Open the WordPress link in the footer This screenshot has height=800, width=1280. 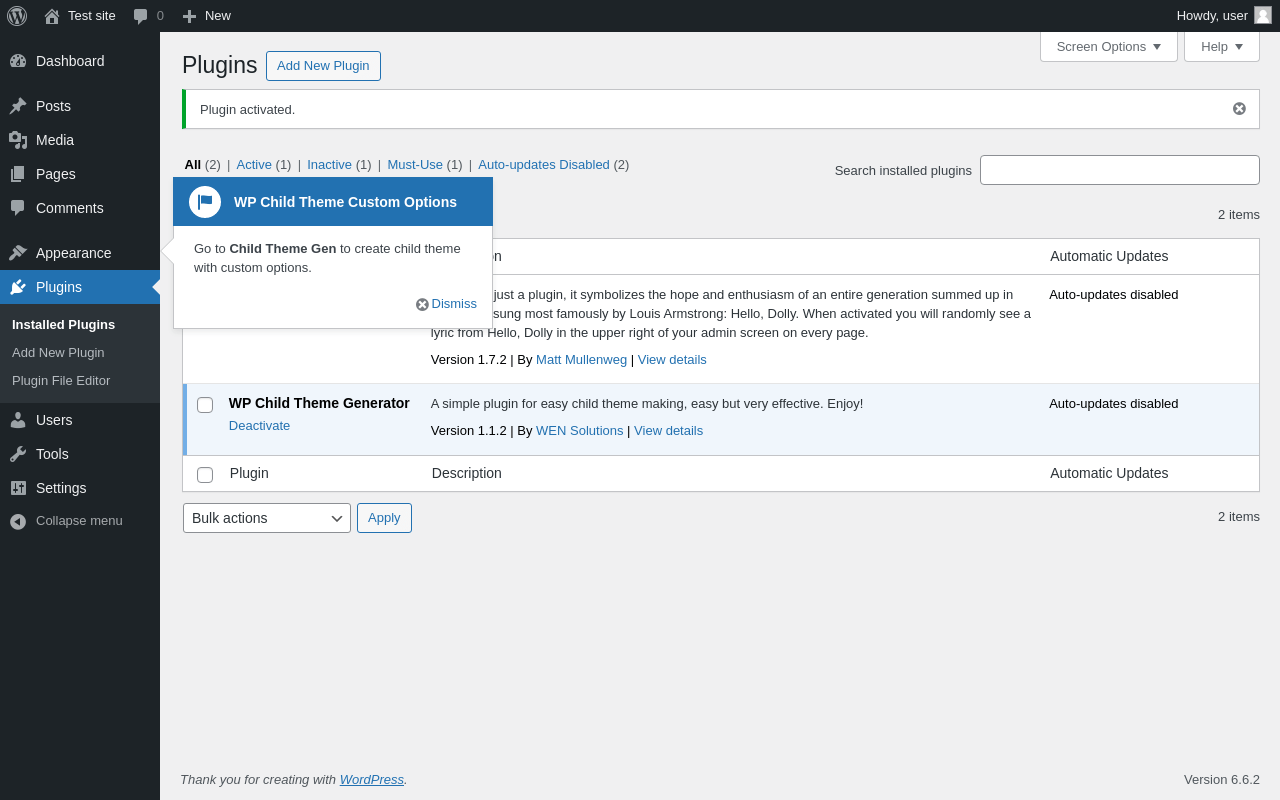(x=372, y=779)
